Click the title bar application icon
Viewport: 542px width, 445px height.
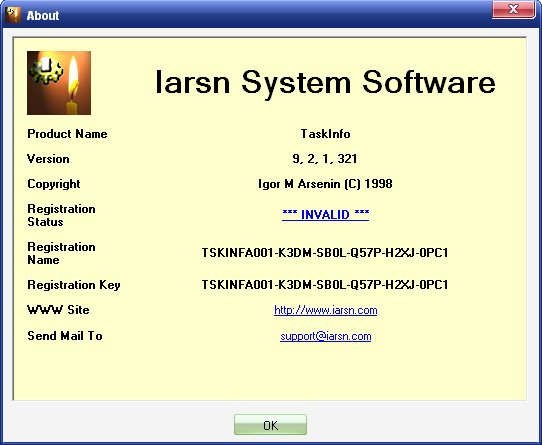tap(13, 15)
